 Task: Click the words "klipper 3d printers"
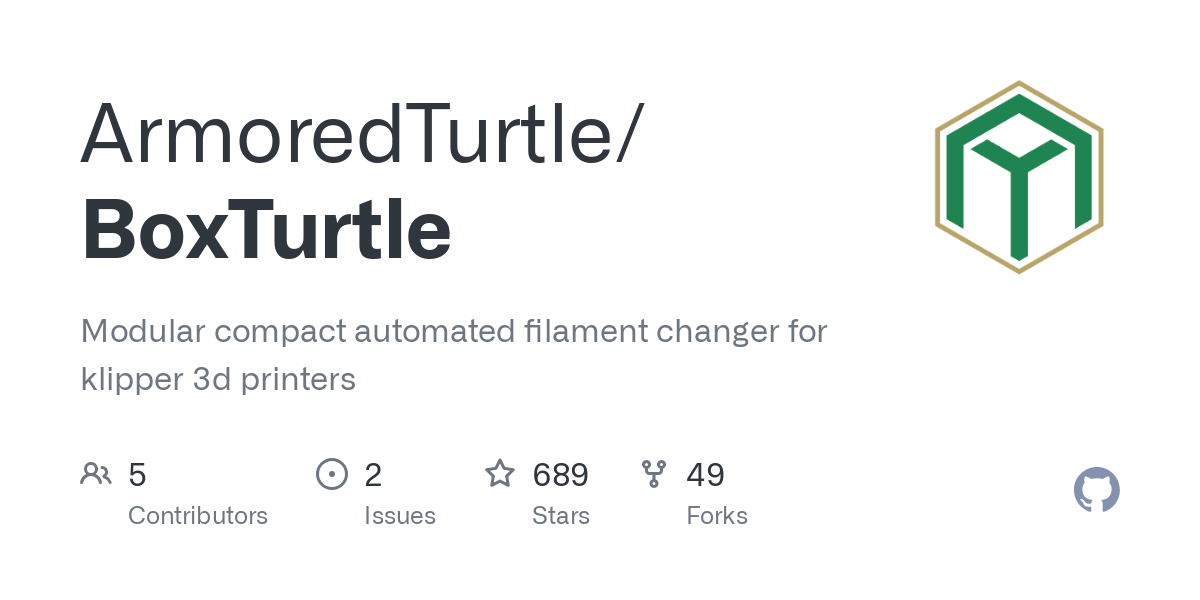click(x=218, y=380)
